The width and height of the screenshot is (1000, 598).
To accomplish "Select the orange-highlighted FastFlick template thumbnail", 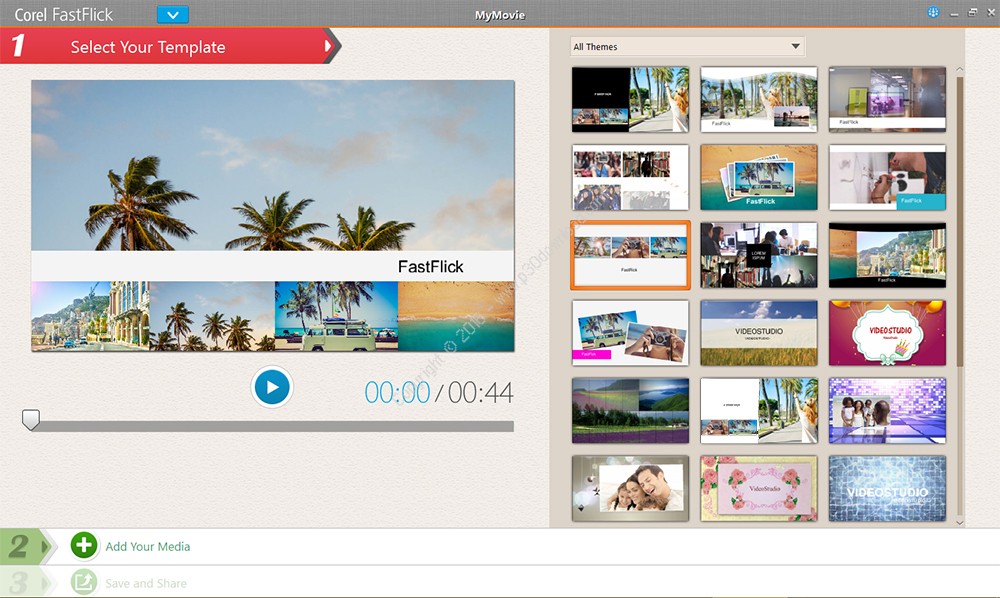I will click(630, 255).
